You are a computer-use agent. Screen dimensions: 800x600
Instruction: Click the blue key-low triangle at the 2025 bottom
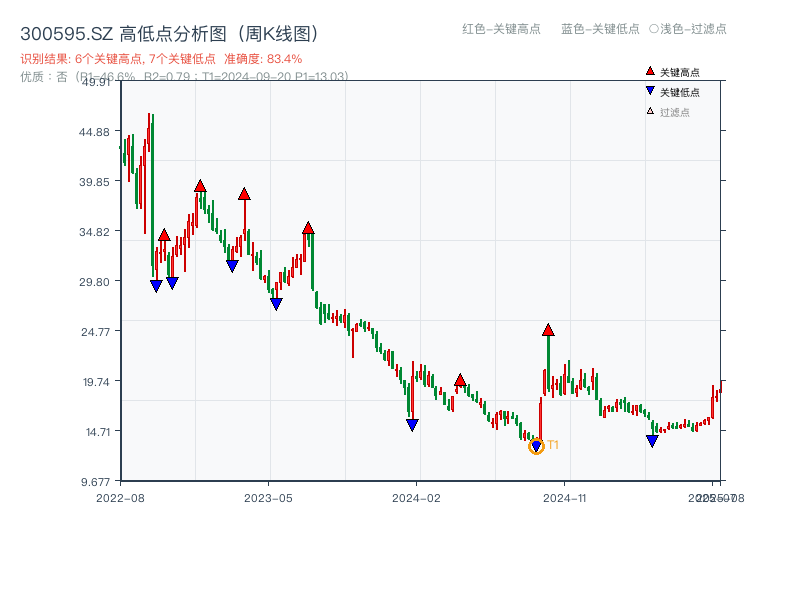point(651,440)
